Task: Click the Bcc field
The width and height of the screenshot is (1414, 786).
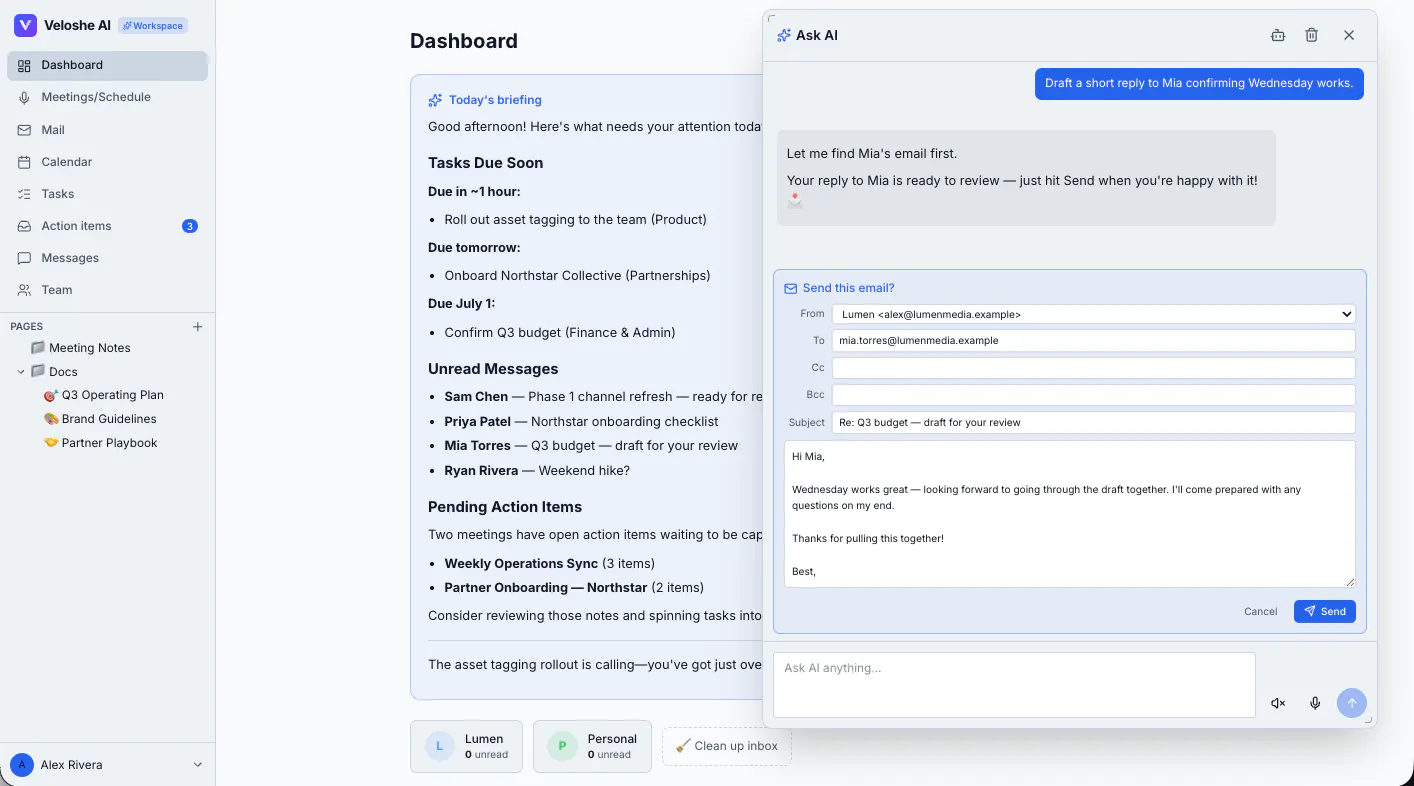Action: click(1093, 395)
